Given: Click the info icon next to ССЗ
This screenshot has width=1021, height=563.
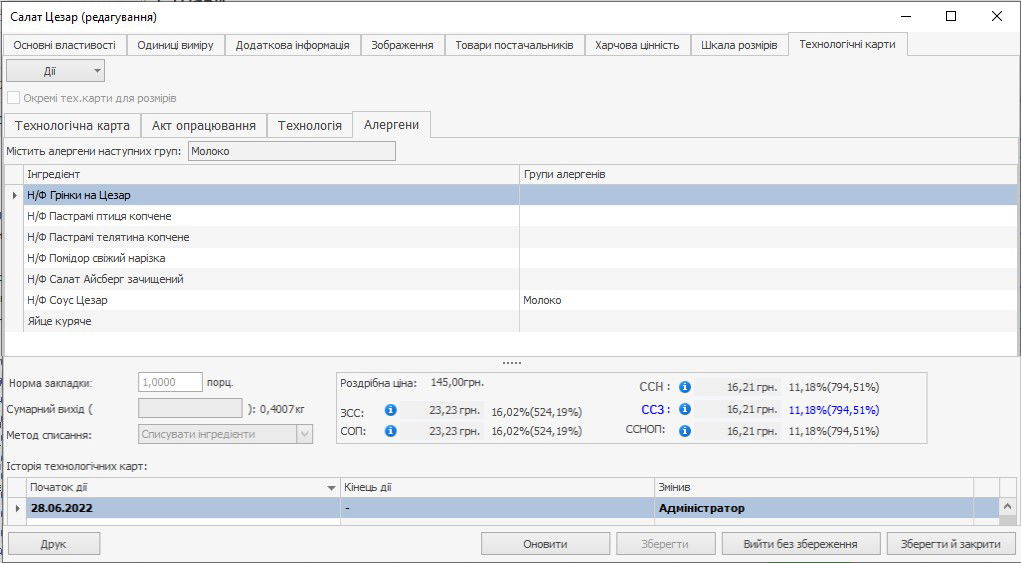Looking at the screenshot, I should (685, 409).
